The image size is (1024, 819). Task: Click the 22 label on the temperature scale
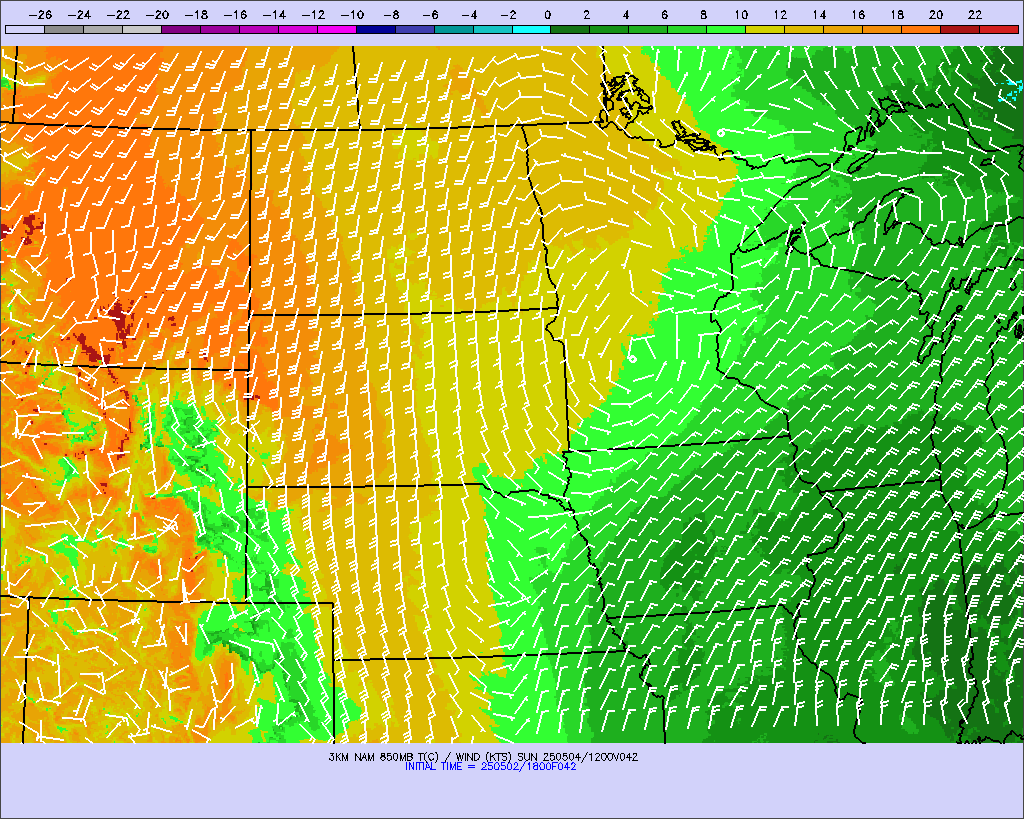pos(975,15)
